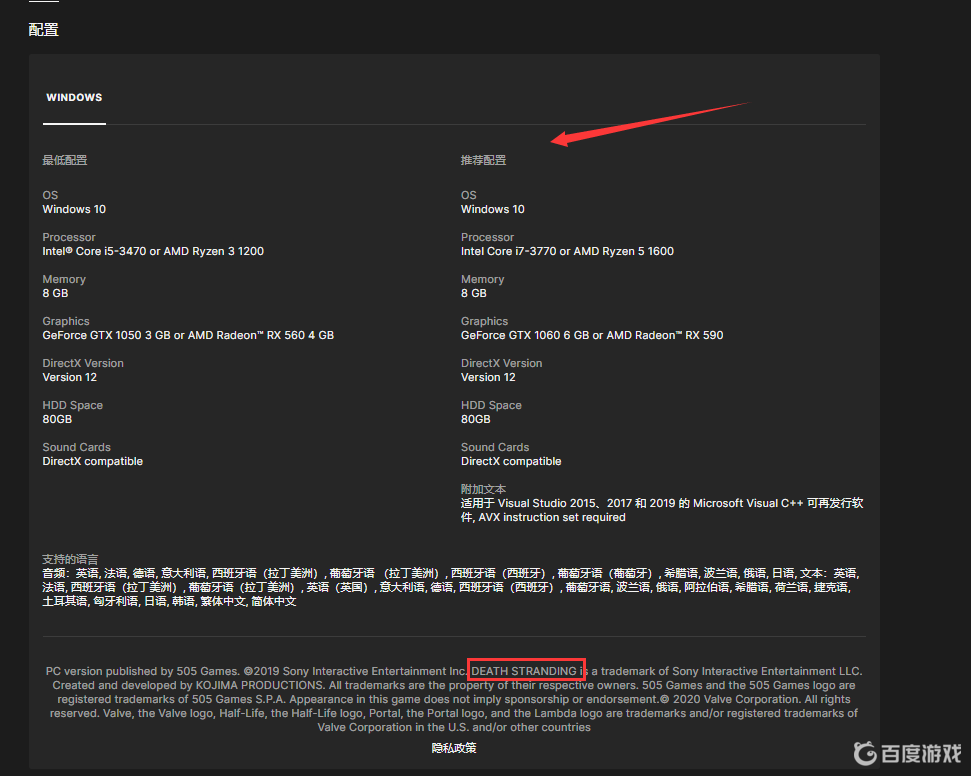The width and height of the screenshot is (971, 776).
Task: Click the 支持的语言 label
Action: click(x=70, y=559)
